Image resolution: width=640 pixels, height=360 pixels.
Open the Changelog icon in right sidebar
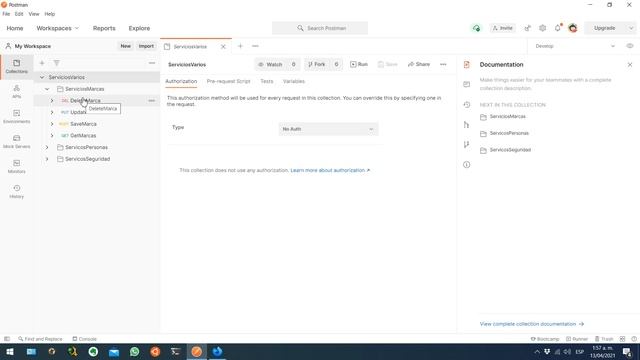(467, 104)
